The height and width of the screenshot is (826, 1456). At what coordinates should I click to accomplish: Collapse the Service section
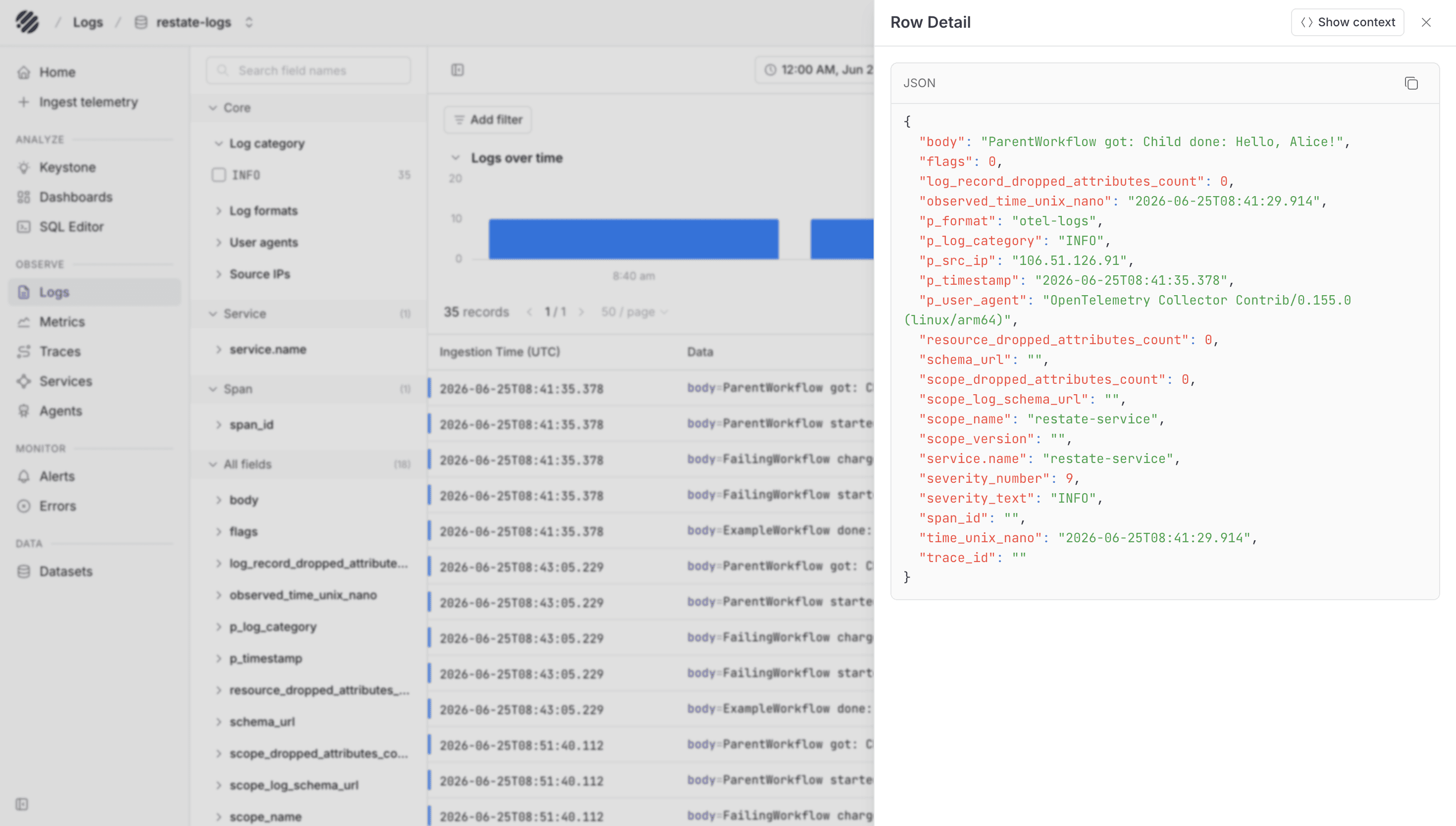point(212,314)
